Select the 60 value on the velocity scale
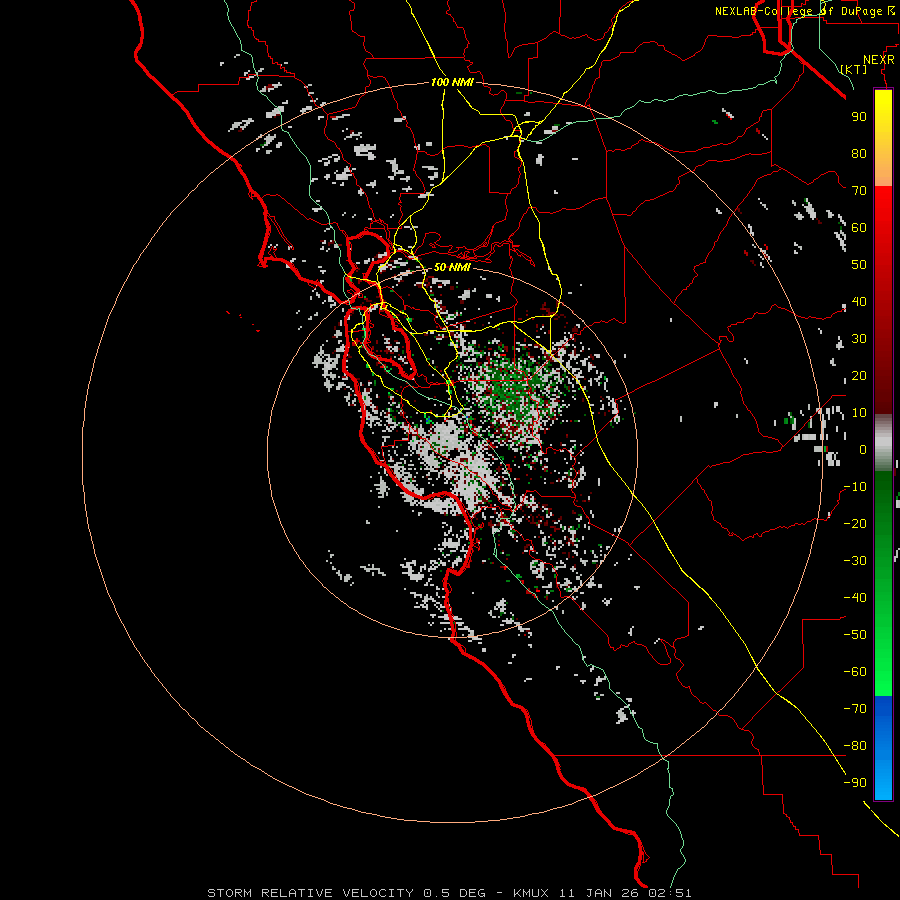This screenshot has height=900, width=900. point(859,227)
